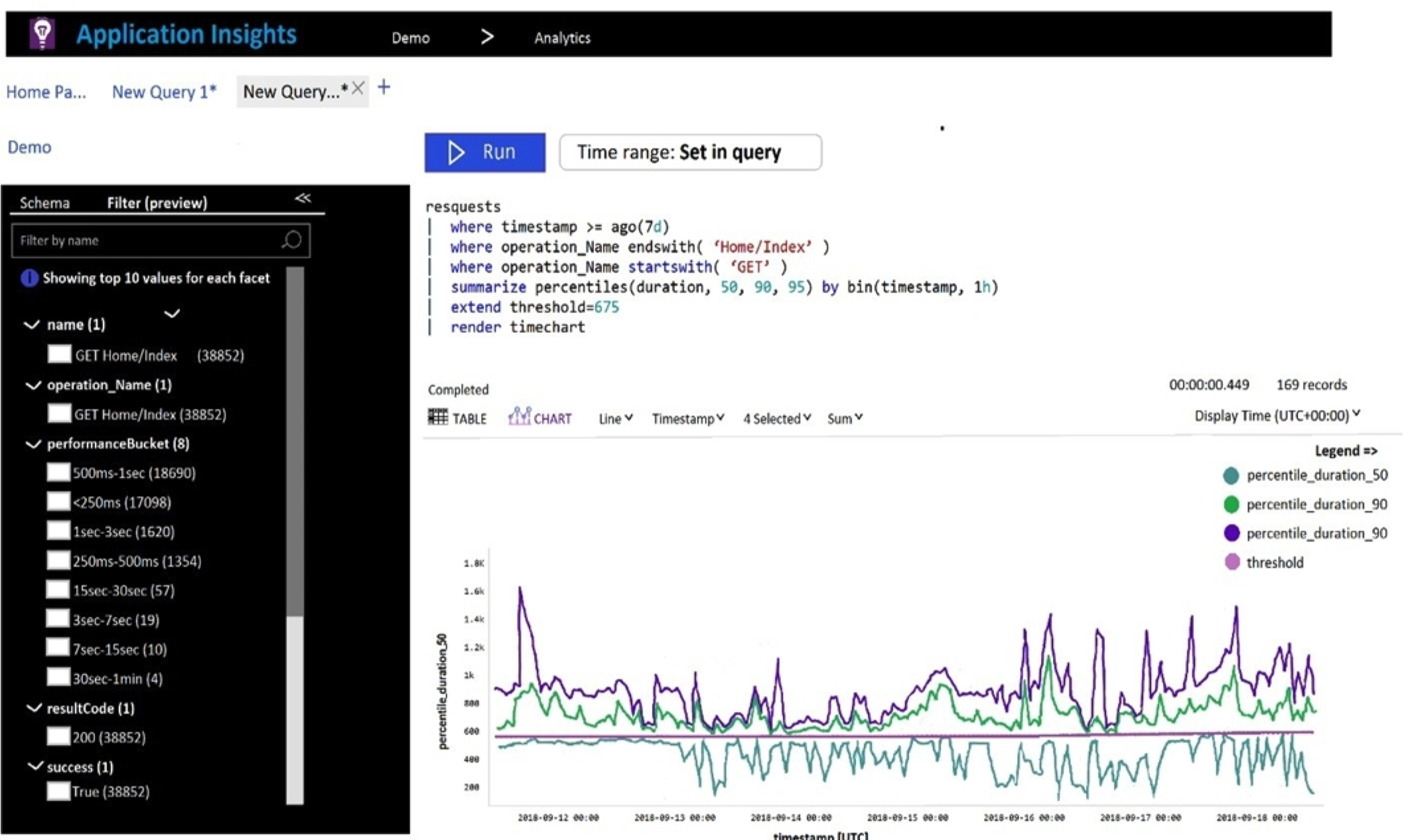1412x840 pixels.
Task: Switch to CHART results view
Action: tap(540, 418)
